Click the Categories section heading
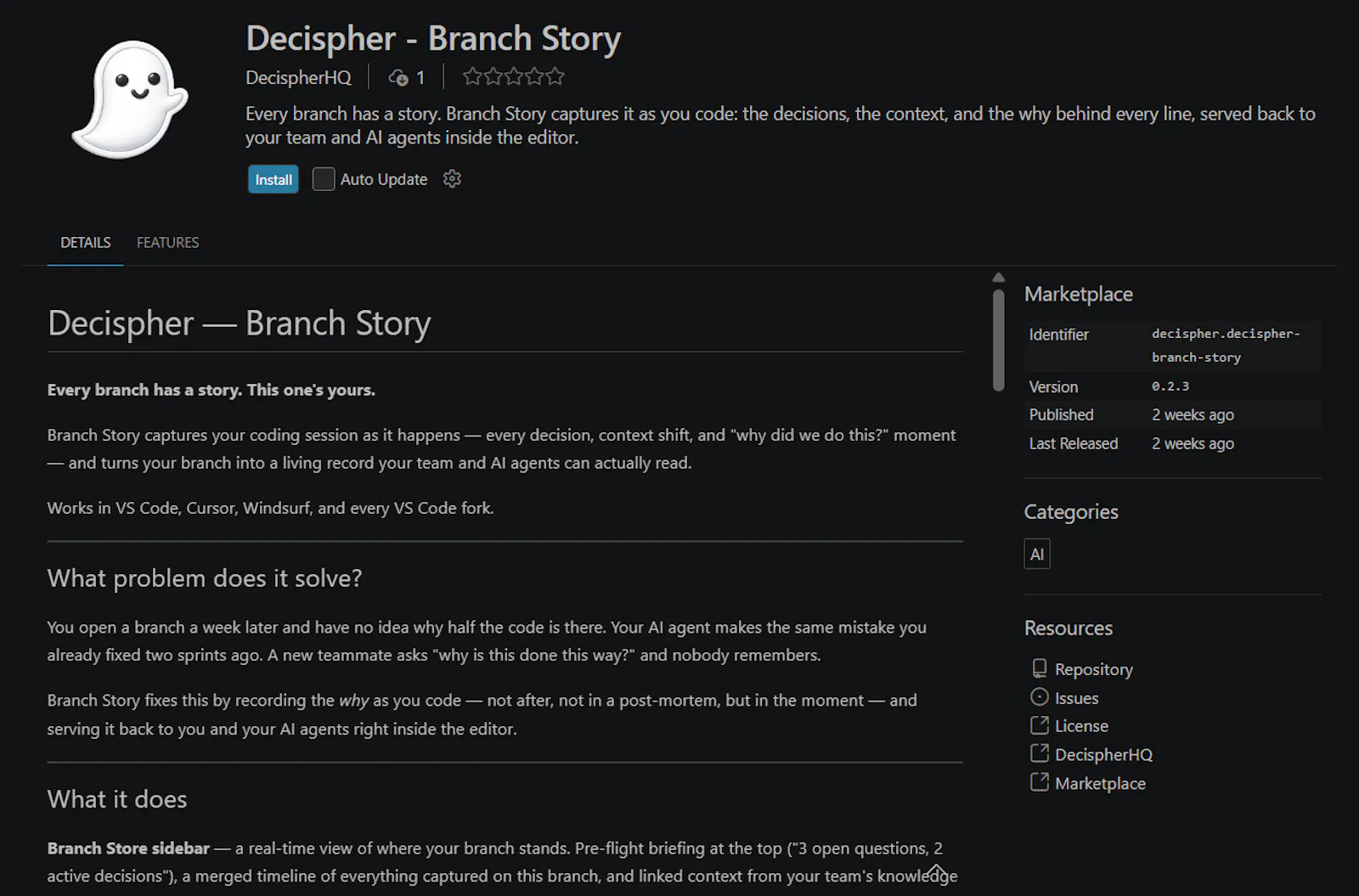Screen dimensions: 1359x896 1071,512
